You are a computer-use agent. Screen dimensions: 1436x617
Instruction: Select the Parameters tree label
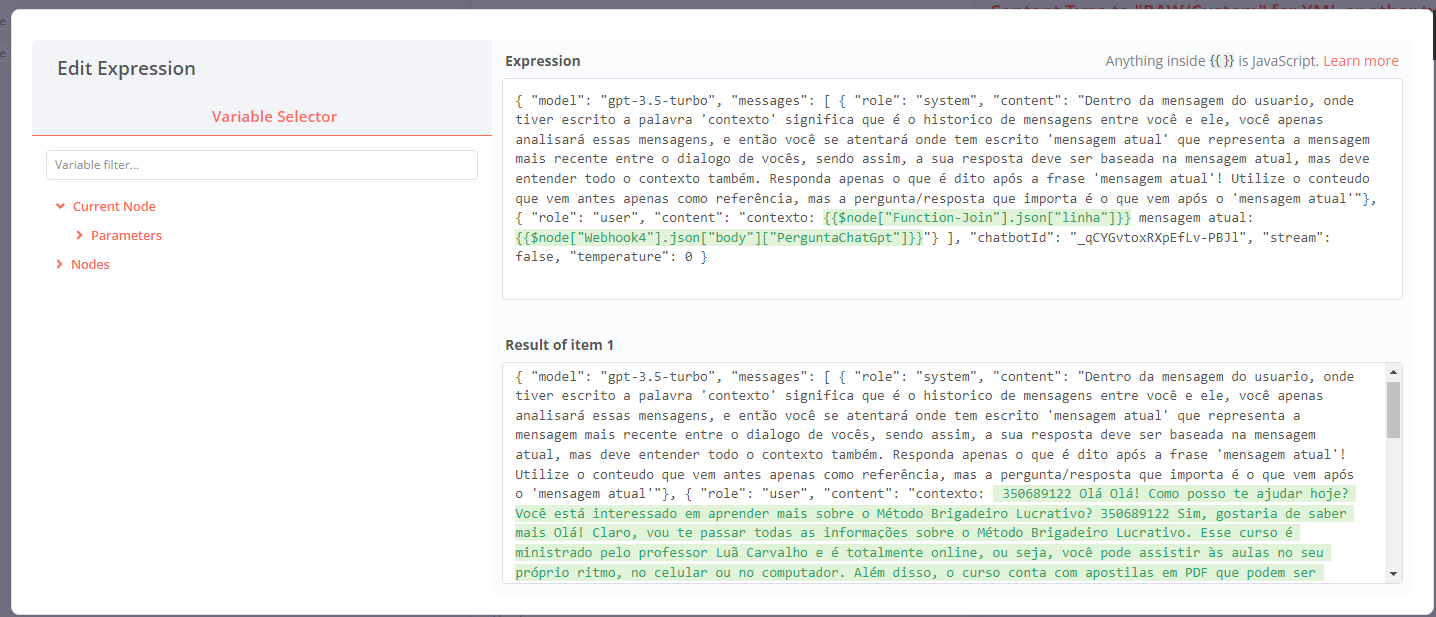[x=126, y=236]
